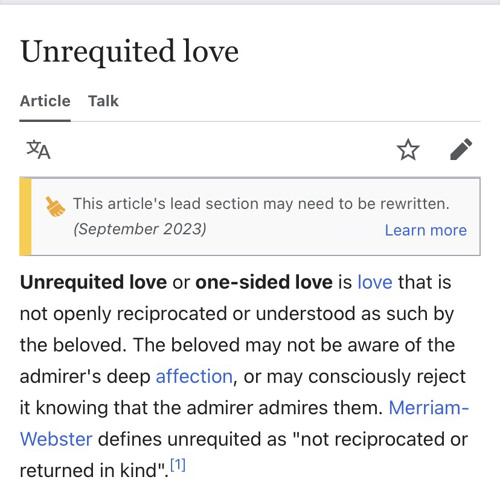Viewport: 500px width, 500px height.
Task: Open citation reference [1]
Action: (178, 465)
